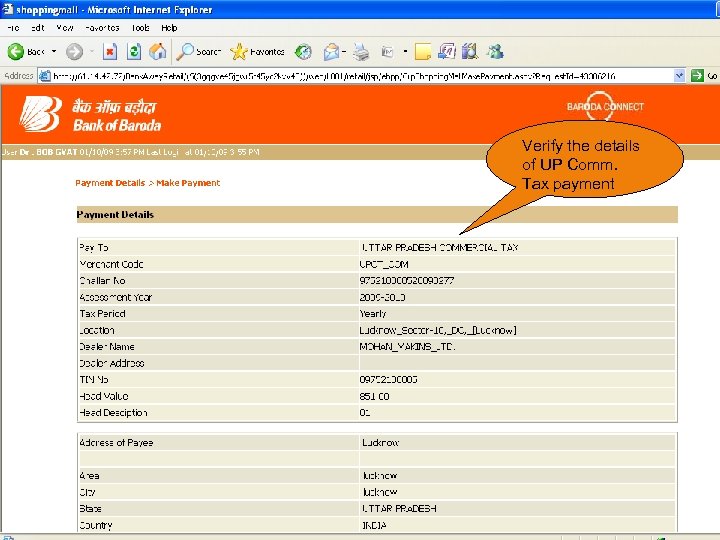Click the Forward arrow icon
Screen dimensions: 720x540
[74, 51]
